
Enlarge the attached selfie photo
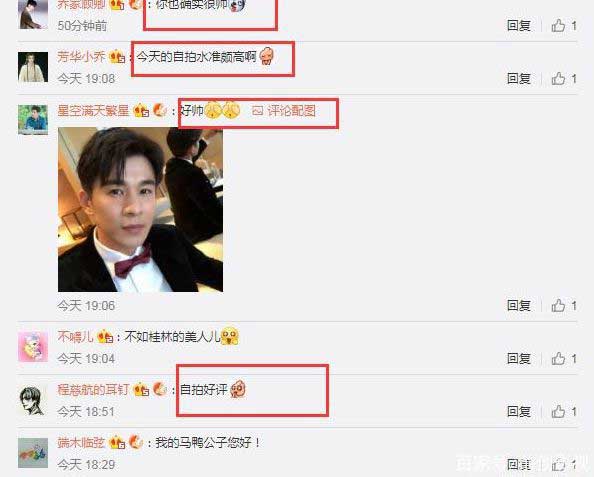pos(140,210)
